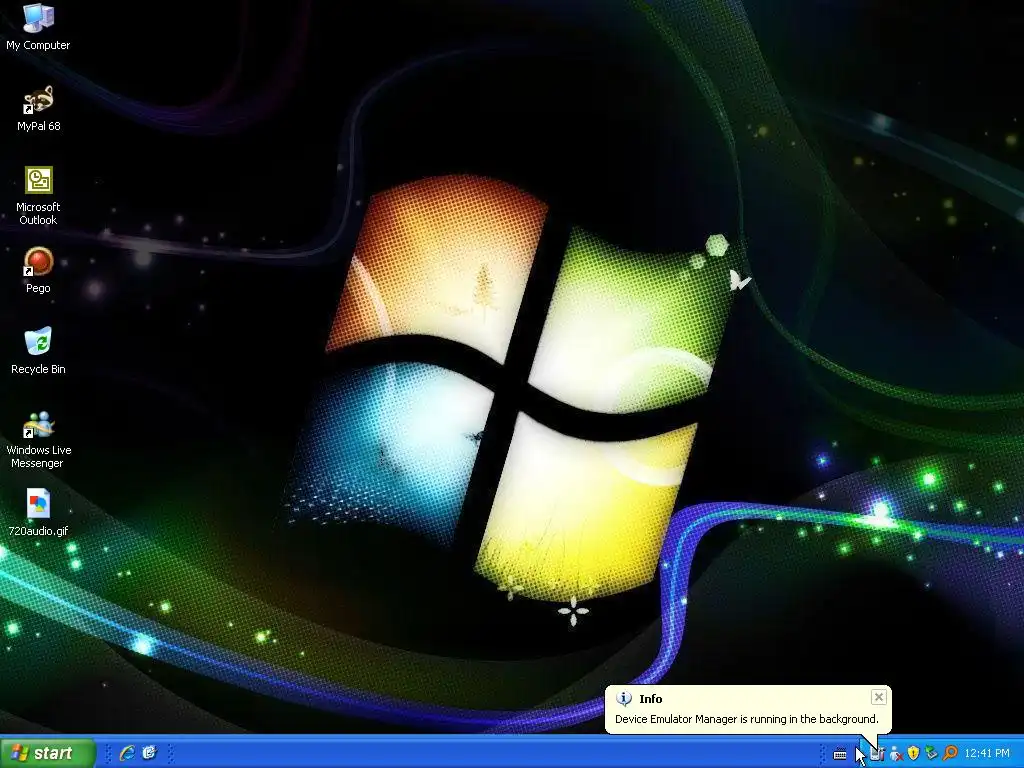
Task: Launch Internet Explorer from Quick Launch
Action: coord(127,753)
